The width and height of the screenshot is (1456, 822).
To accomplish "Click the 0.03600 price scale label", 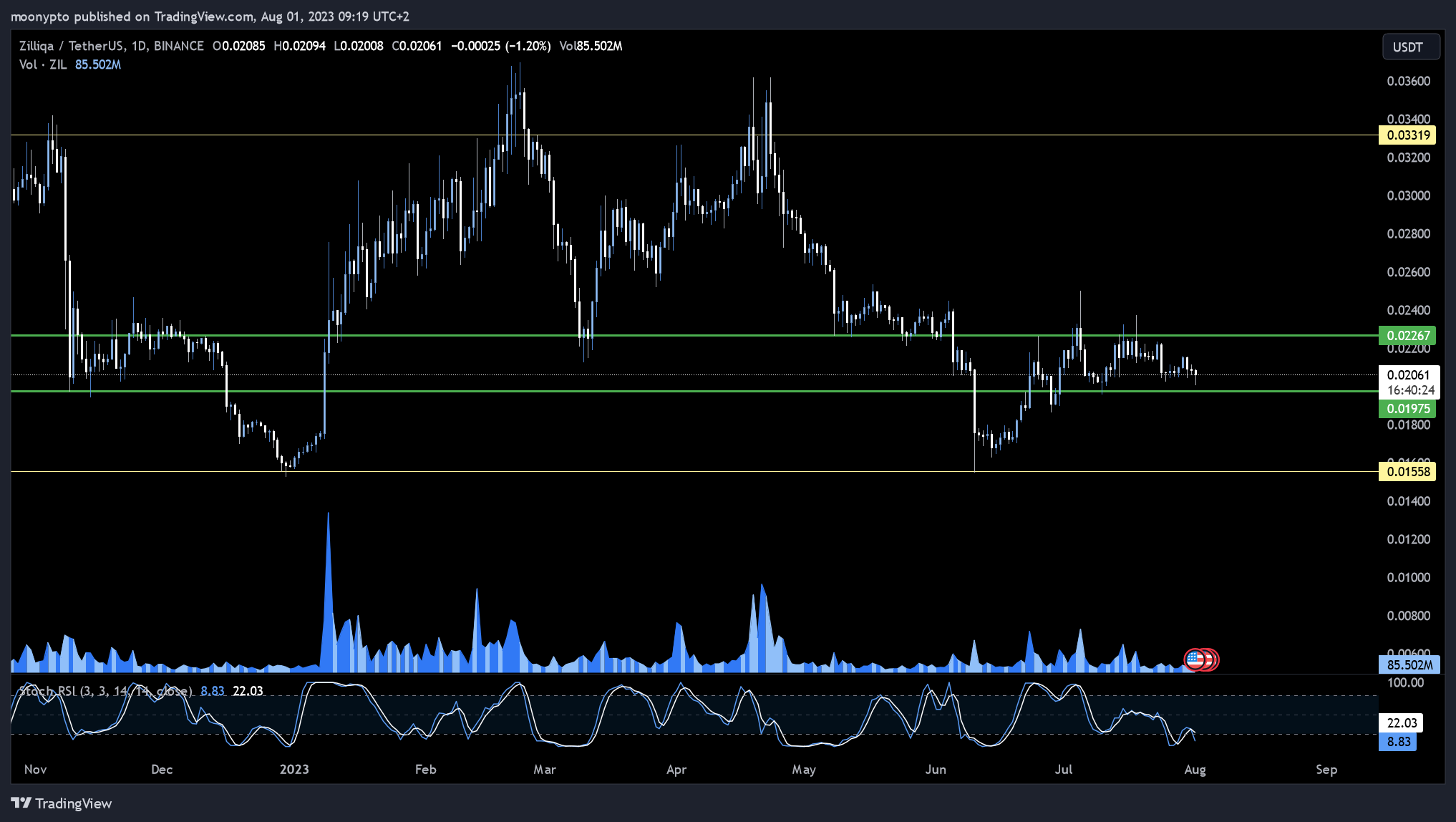I will click(1408, 81).
